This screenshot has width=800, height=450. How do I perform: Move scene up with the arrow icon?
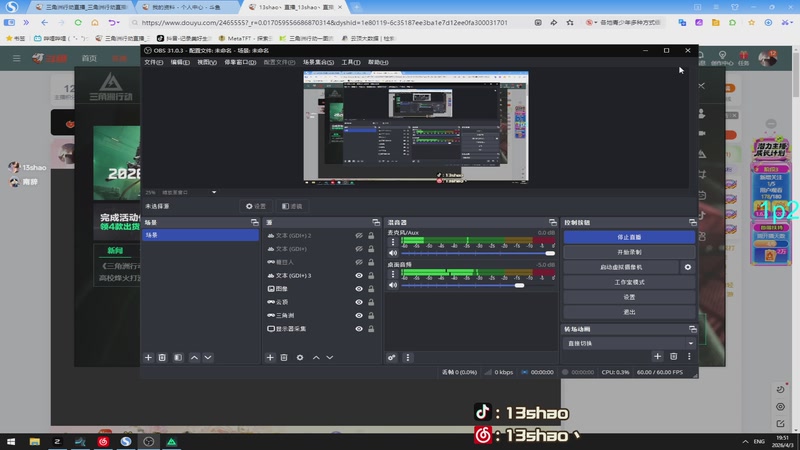coord(194,358)
